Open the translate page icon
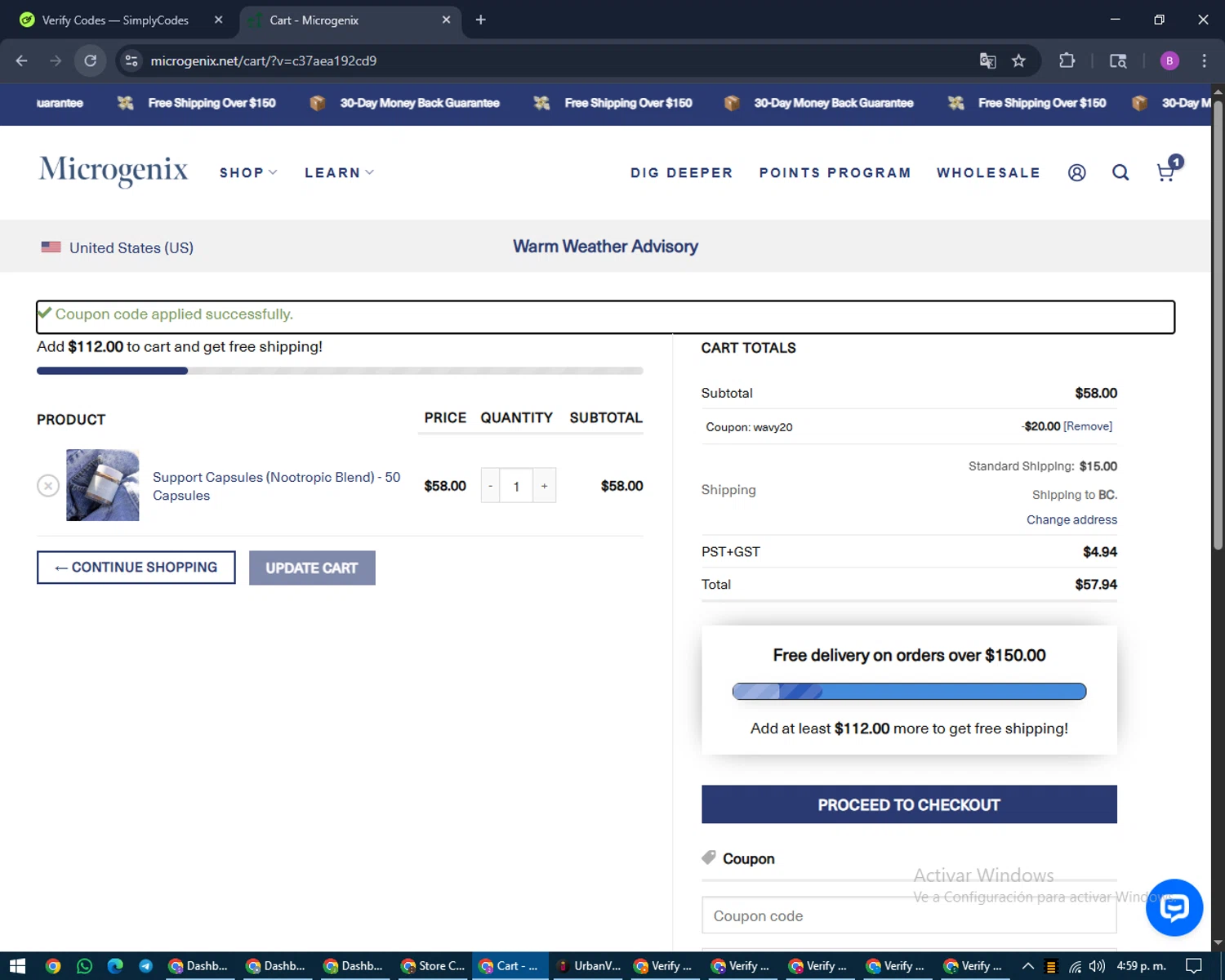Image resolution: width=1225 pixels, height=980 pixels. point(987,60)
